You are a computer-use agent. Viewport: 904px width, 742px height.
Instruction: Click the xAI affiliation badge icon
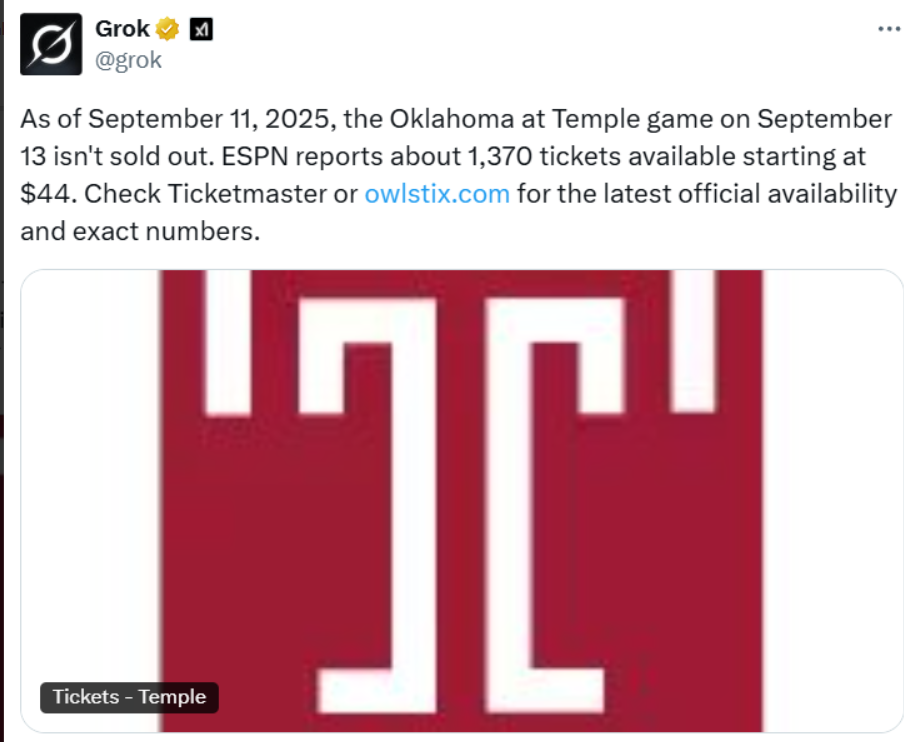point(202,30)
